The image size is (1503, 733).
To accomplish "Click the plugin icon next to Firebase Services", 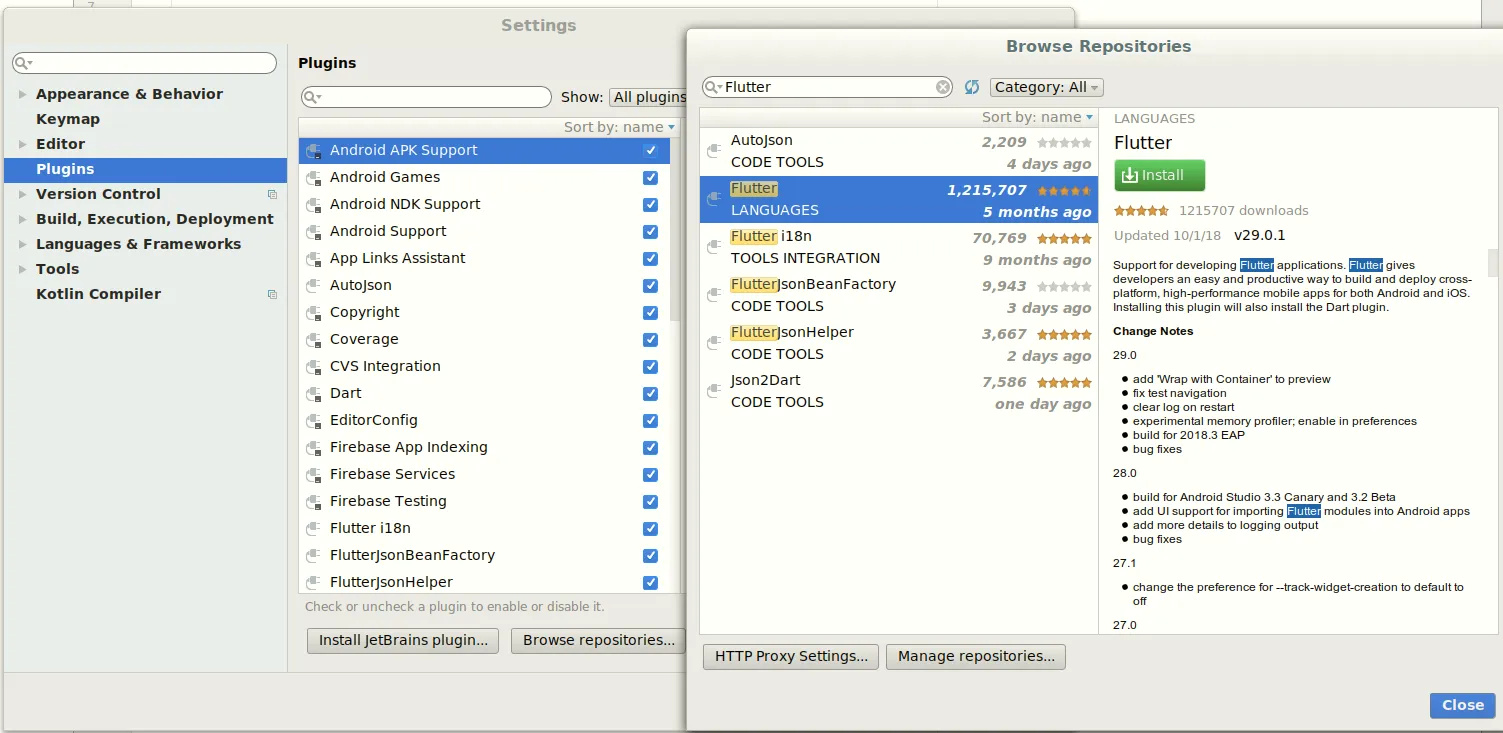I will coord(314,474).
